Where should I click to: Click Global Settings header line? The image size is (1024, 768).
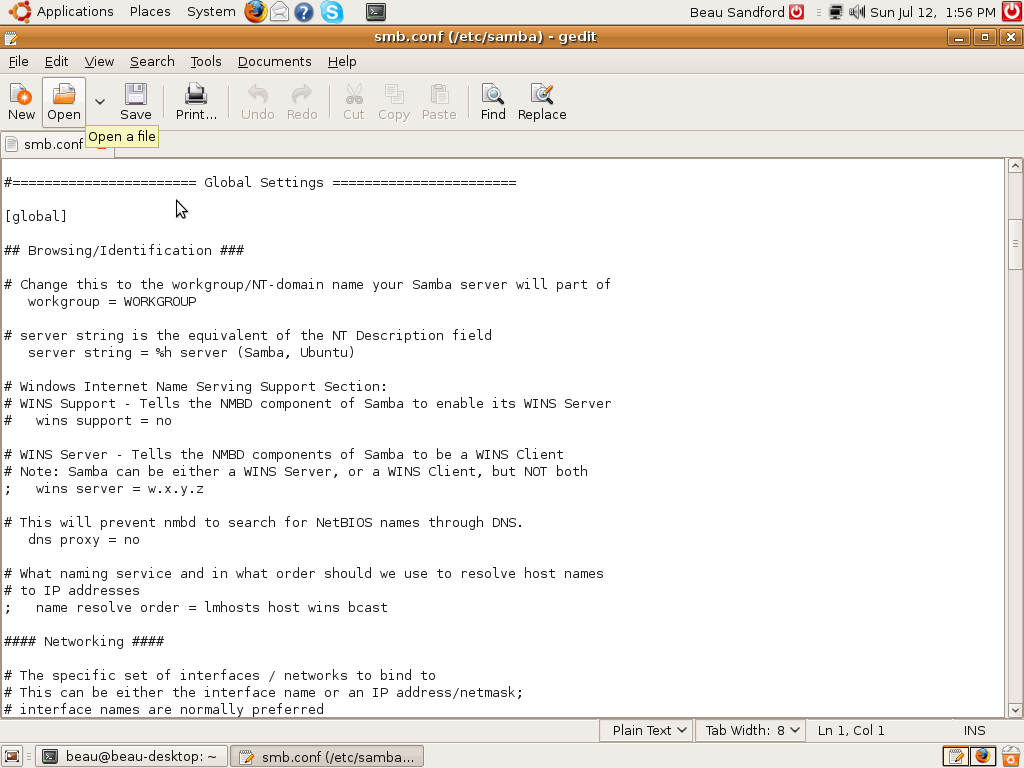click(260, 182)
